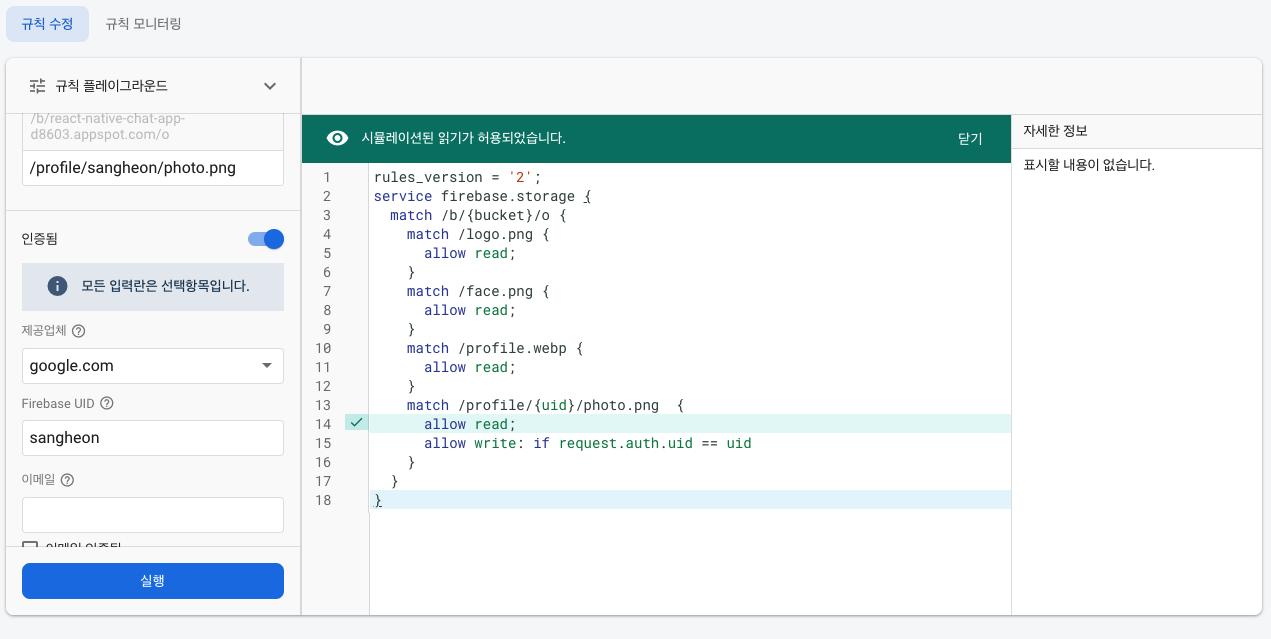This screenshot has height=639, width=1271.
Task: Open help icon next to 이메일
Action: (67, 480)
